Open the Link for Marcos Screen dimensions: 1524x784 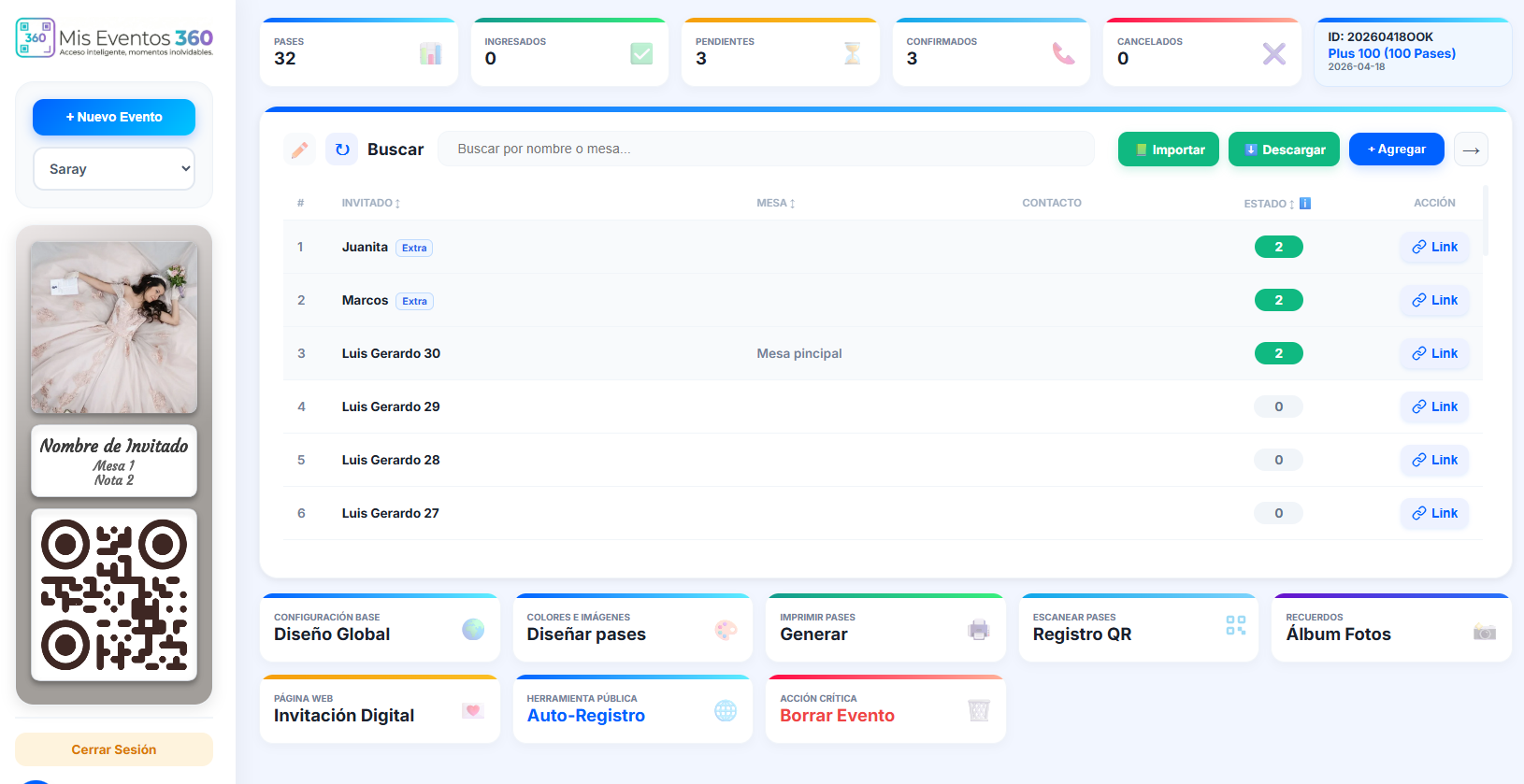pyautogui.click(x=1434, y=300)
